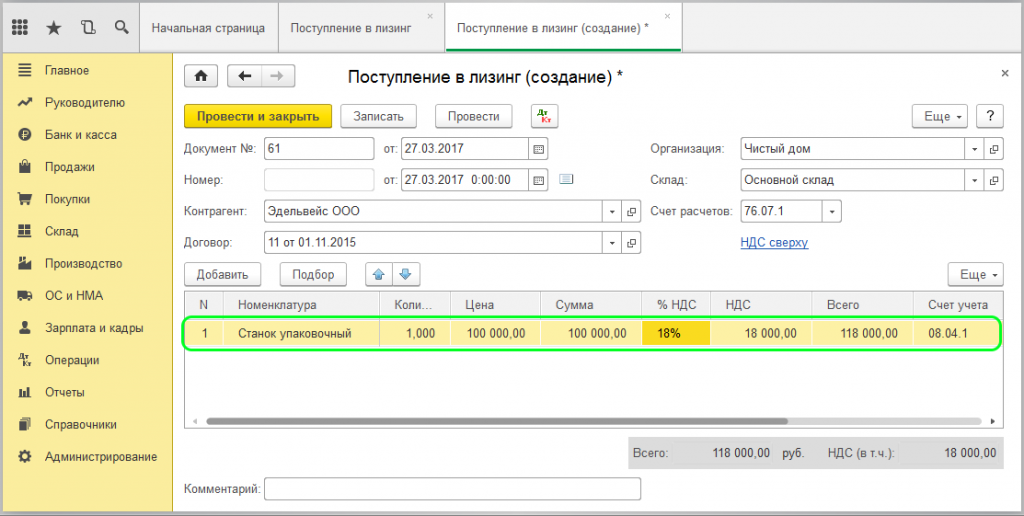1024x516 pixels.
Task: Open Favorites star icon
Action: (54, 28)
